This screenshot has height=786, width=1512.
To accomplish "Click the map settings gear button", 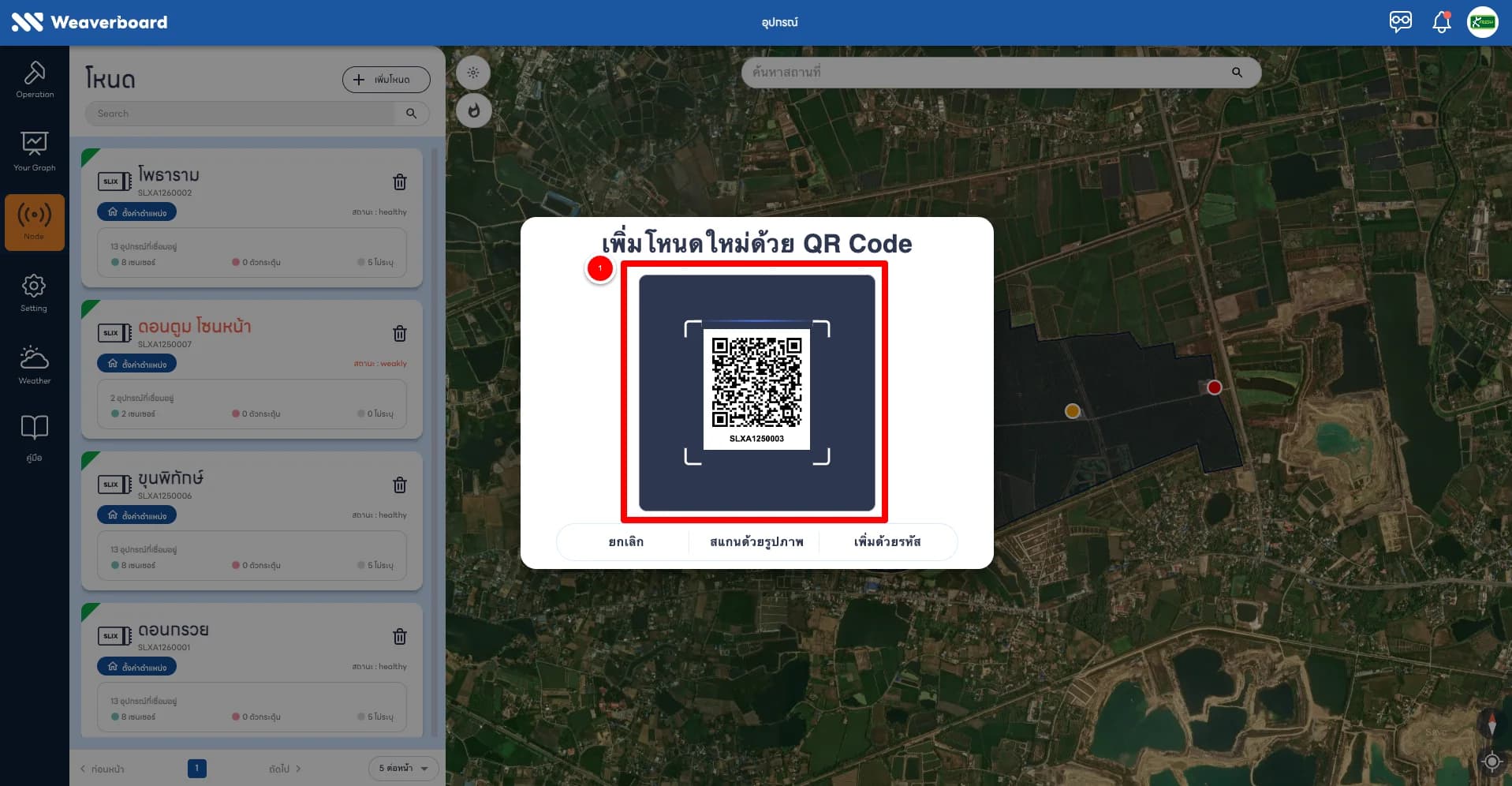I will pyautogui.click(x=473, y=73).
